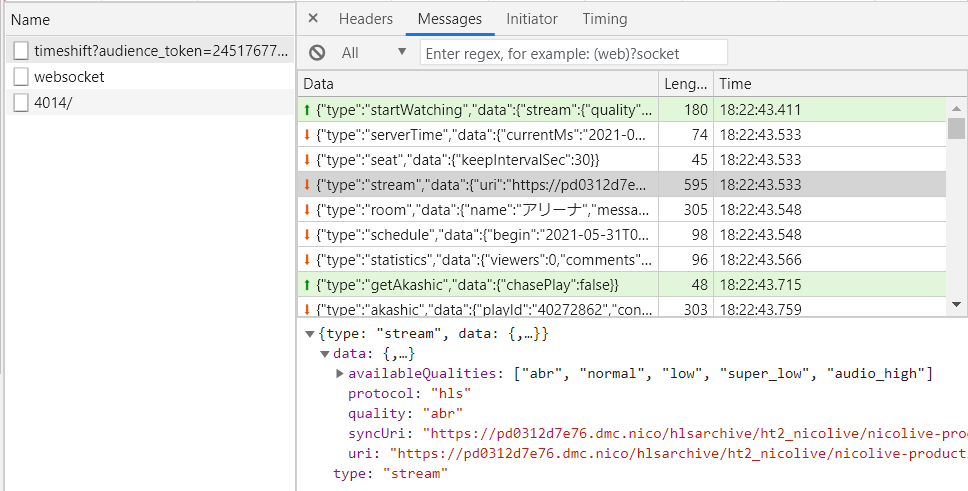This screenshot has width=968, height=491.
Task: Click the 4014/ request file icon
Action: coord(21,102)
